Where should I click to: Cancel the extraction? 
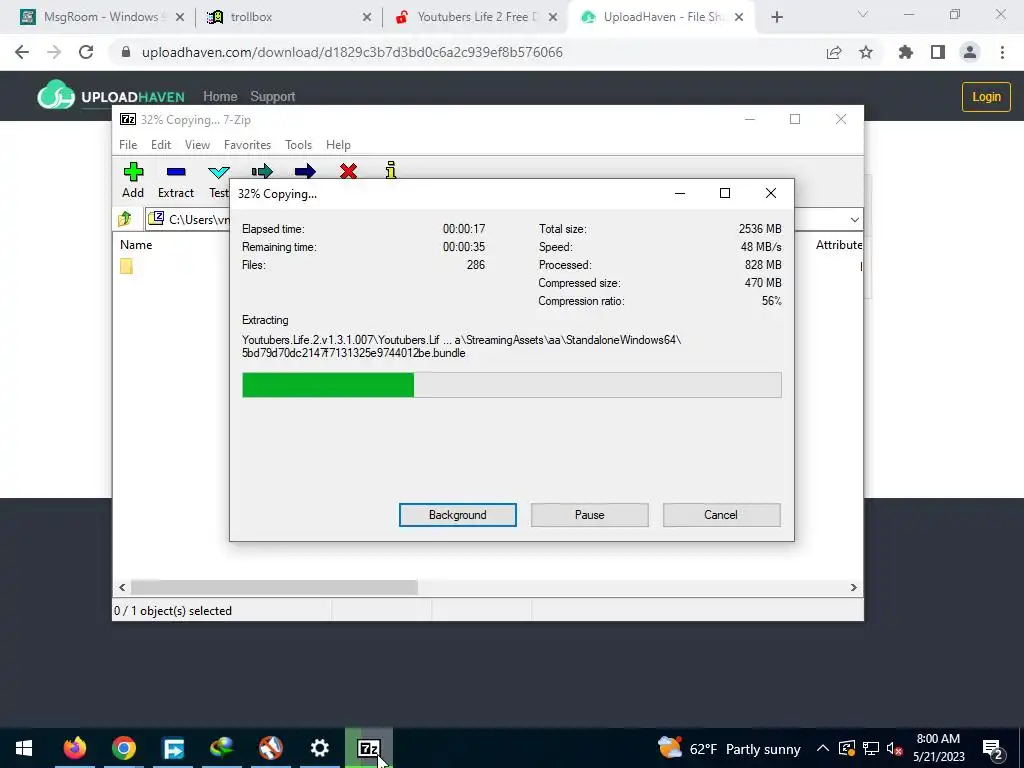click(721, 515)
